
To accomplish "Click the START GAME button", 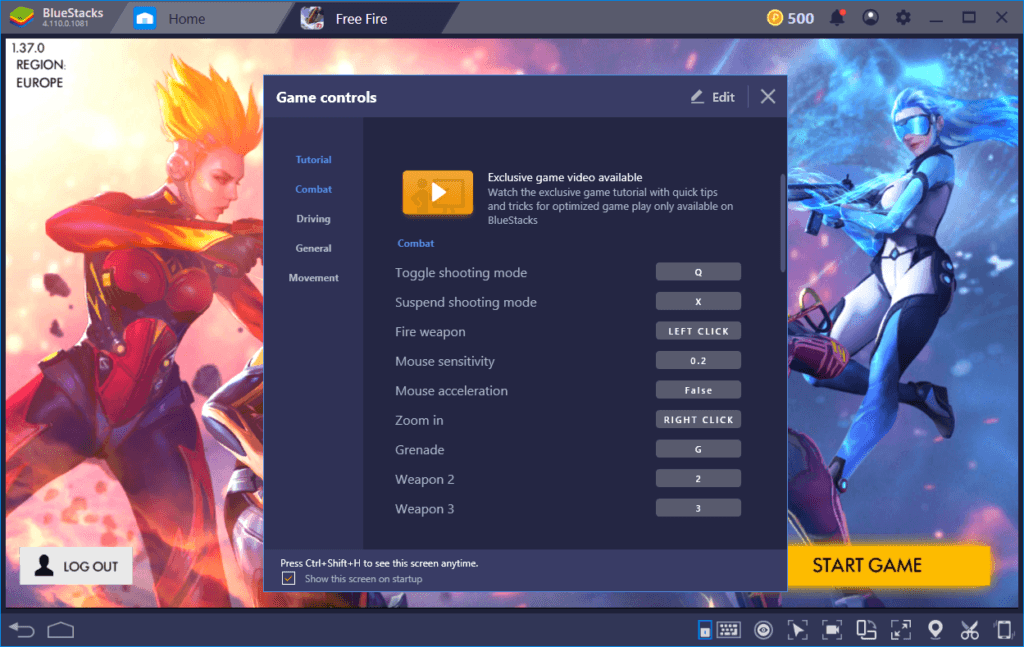I will [x=889, y=565].
